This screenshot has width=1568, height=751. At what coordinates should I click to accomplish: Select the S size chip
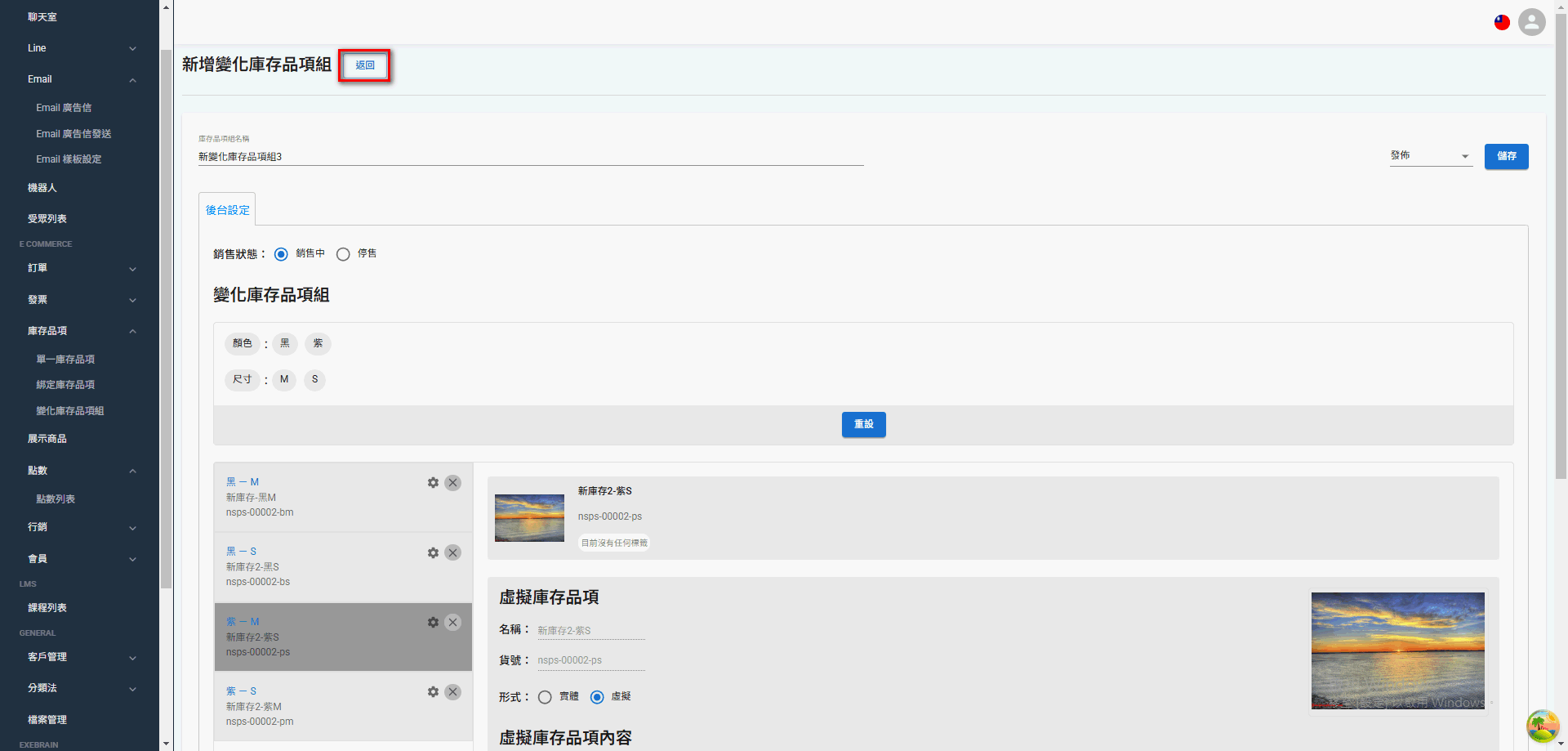tap(314, 380)
